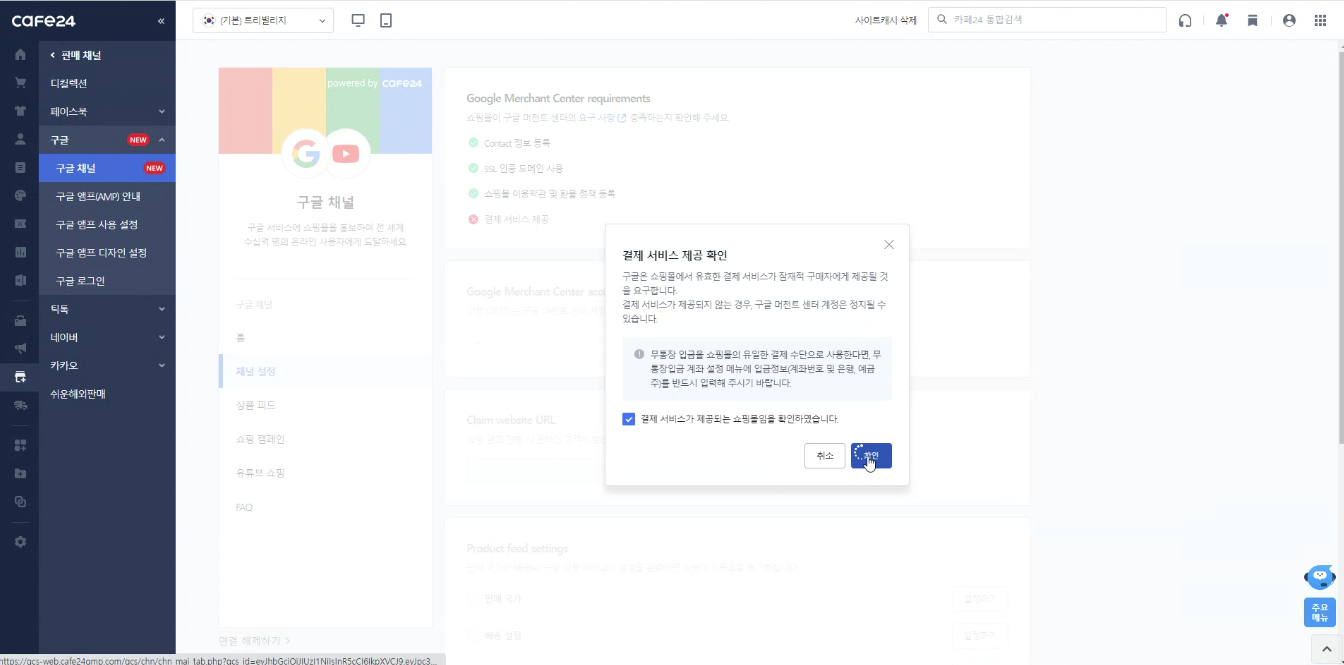
Task: Close the 결제 서비스 제공 확인 dialog
Action: coord(889,244)
